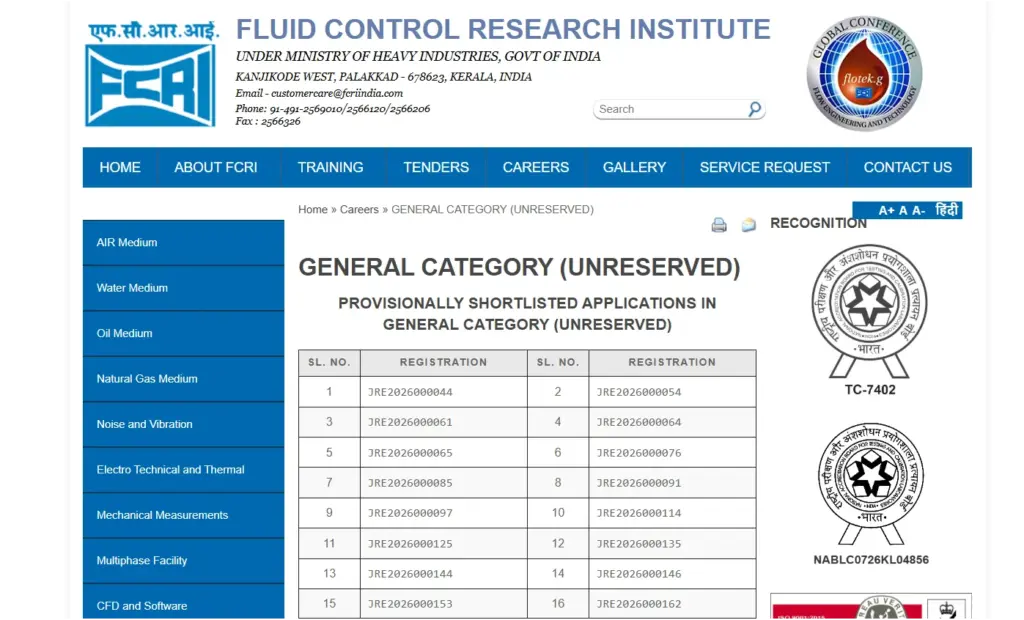The width and height of the screenshot is (1024, 620).
Task: Click registration JRE2026000061
Action: click(410, 422)
